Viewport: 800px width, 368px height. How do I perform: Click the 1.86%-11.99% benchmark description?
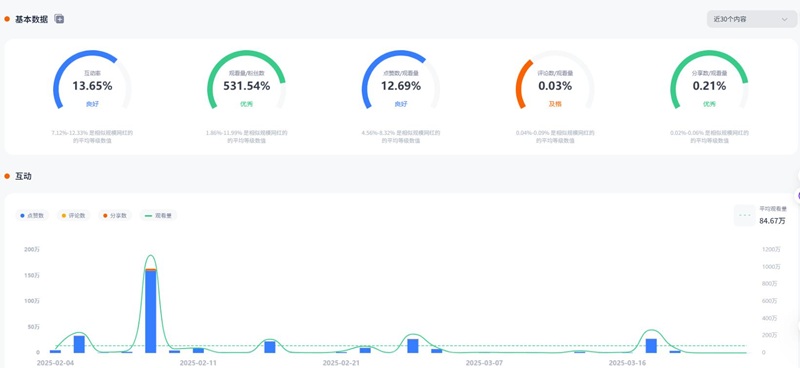246,136
